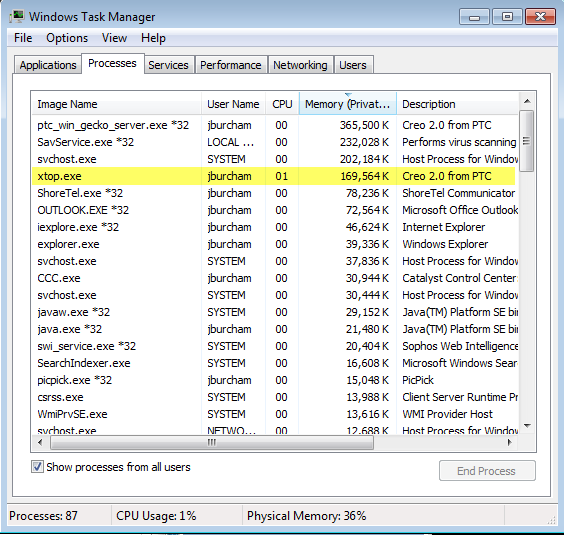Sort by CPU column header

(x=282, y=104)
